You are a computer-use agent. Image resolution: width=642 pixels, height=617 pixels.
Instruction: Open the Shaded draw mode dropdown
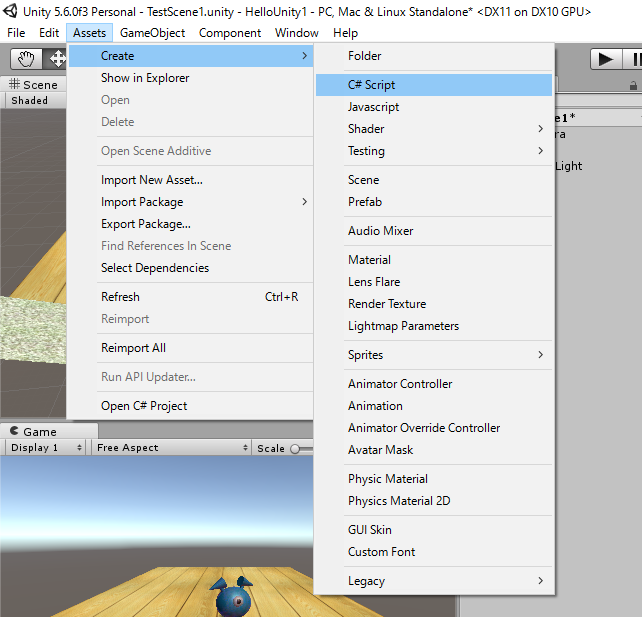coord(34,100)
